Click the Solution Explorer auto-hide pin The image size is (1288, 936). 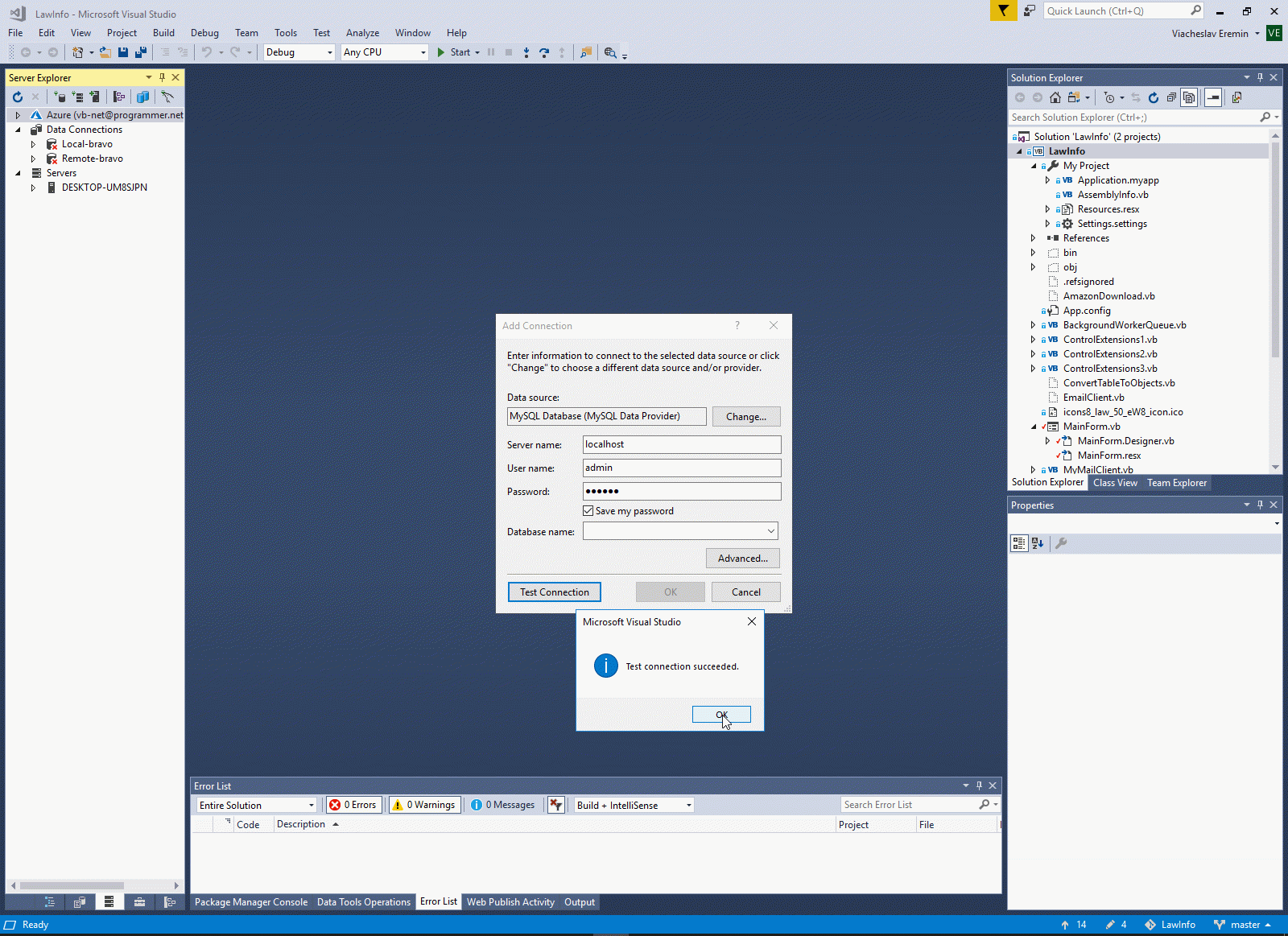pyautogui.click(x=1260, y=77)
